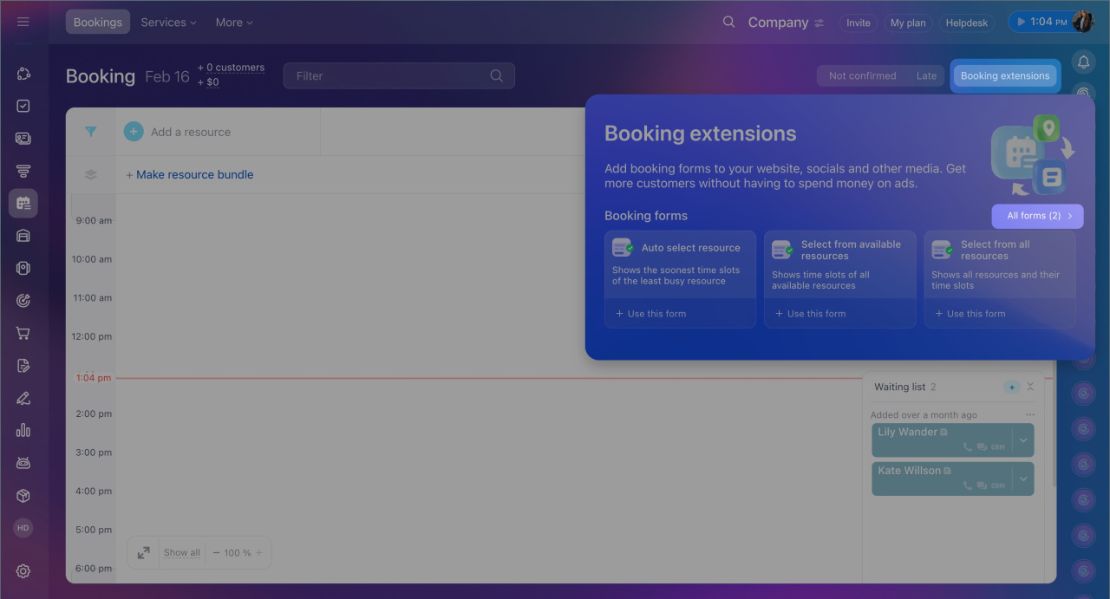Open the hamburger main menu
Screen dimensions: 1110x599
coord(23,22)
